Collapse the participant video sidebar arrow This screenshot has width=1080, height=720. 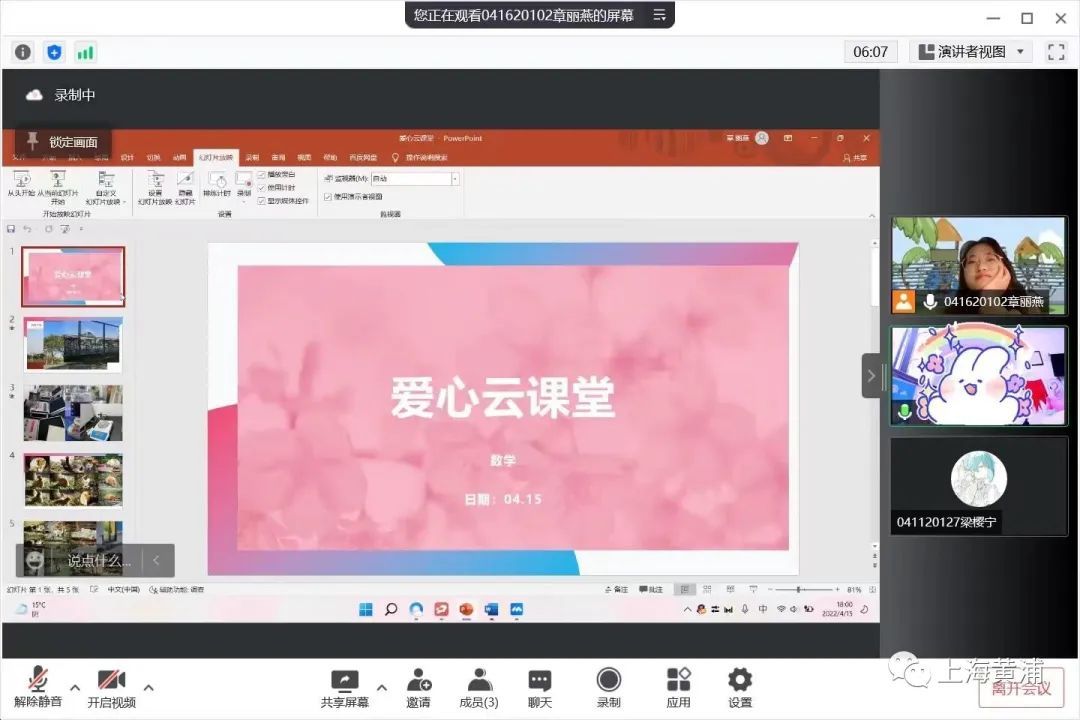(x=871, y=376)
